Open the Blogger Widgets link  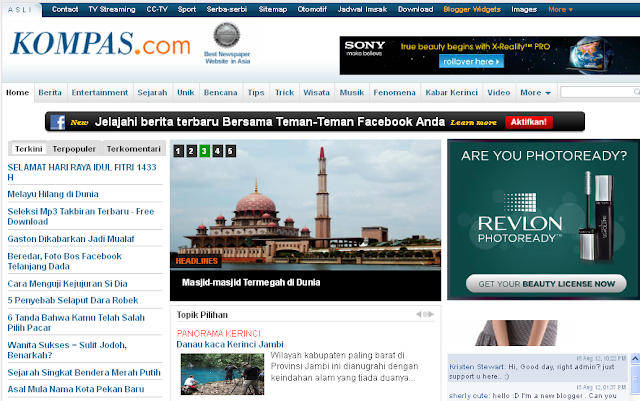coord(472,9)
